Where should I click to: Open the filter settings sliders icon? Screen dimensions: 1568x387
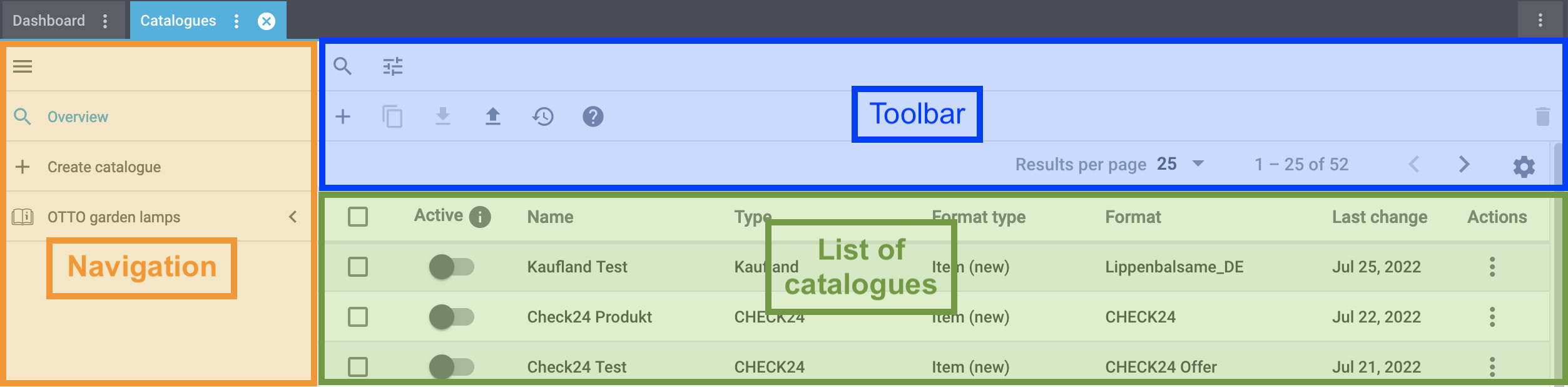point(393,66)
